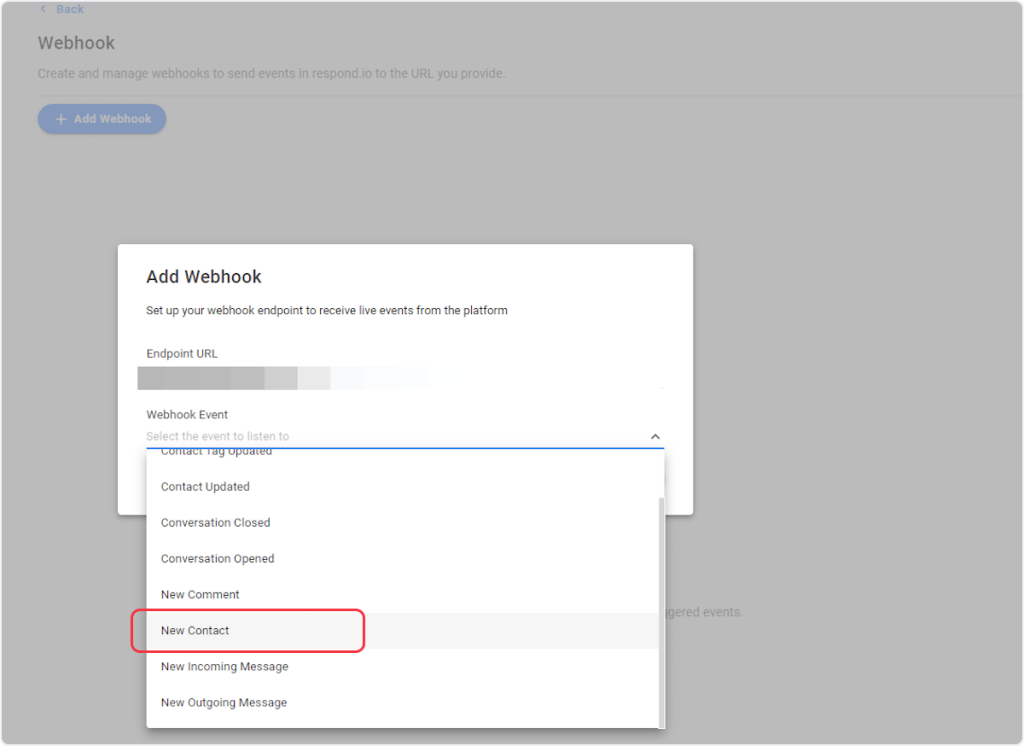Select the New Comment event
The height and width of the screenshot is (746, 1024).
coord(200,595)
